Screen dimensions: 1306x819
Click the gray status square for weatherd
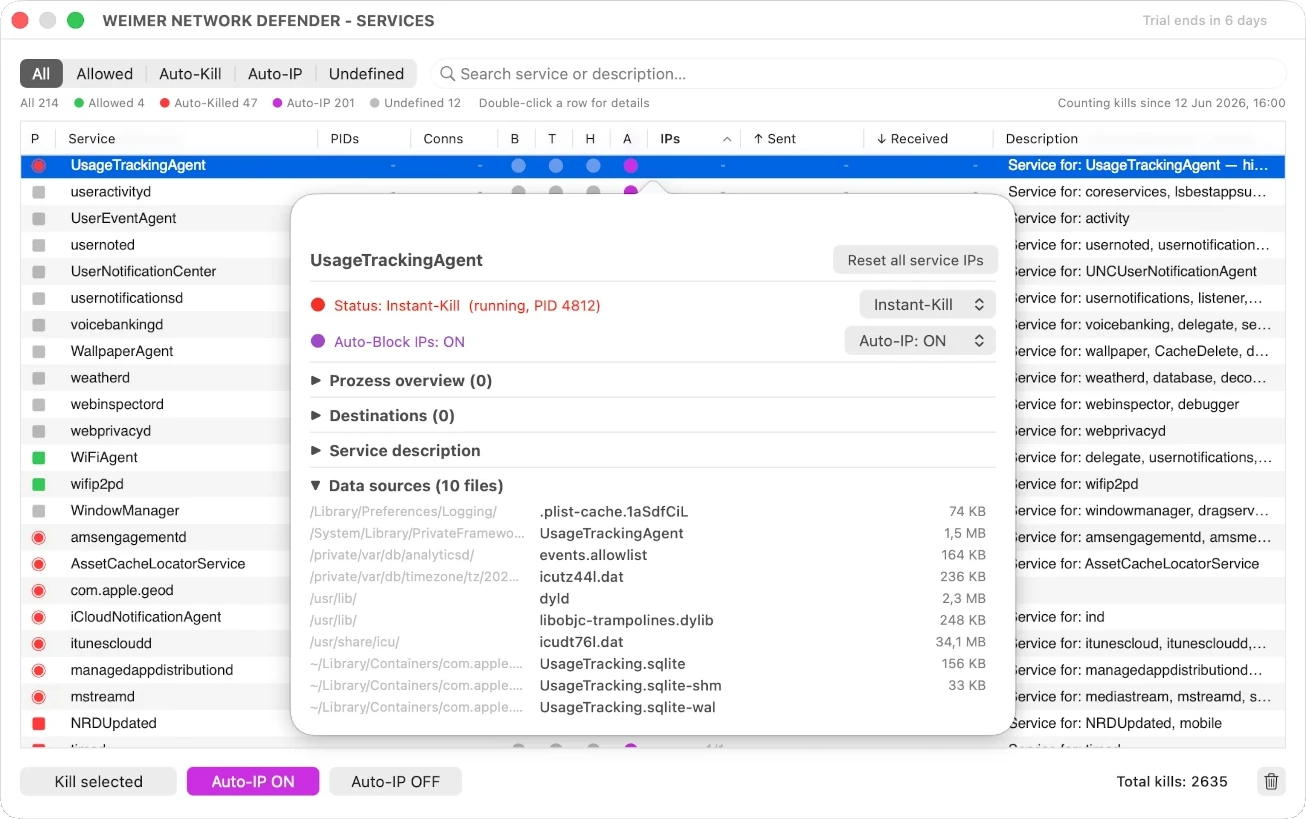(x=39, y=378)
